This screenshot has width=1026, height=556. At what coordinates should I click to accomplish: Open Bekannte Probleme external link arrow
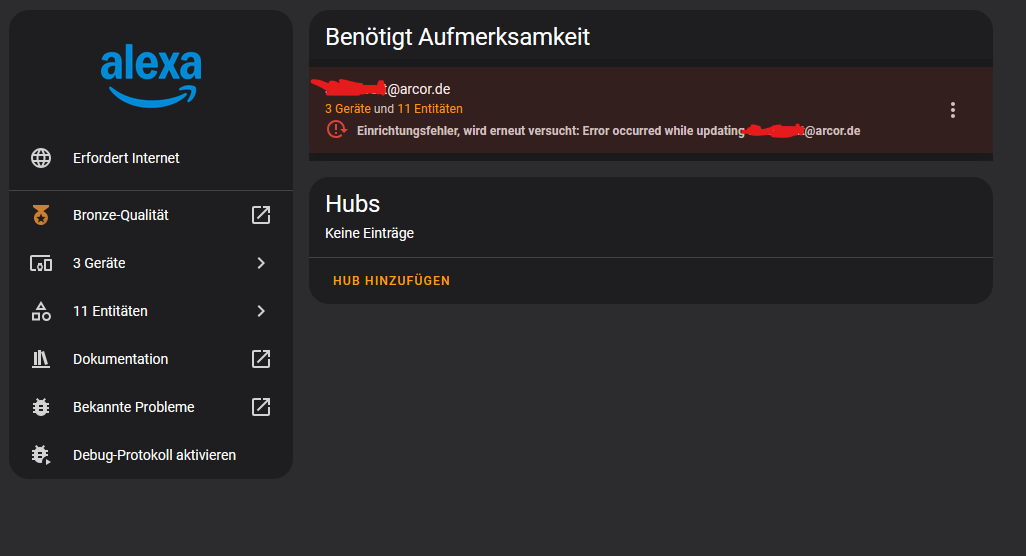261,407
